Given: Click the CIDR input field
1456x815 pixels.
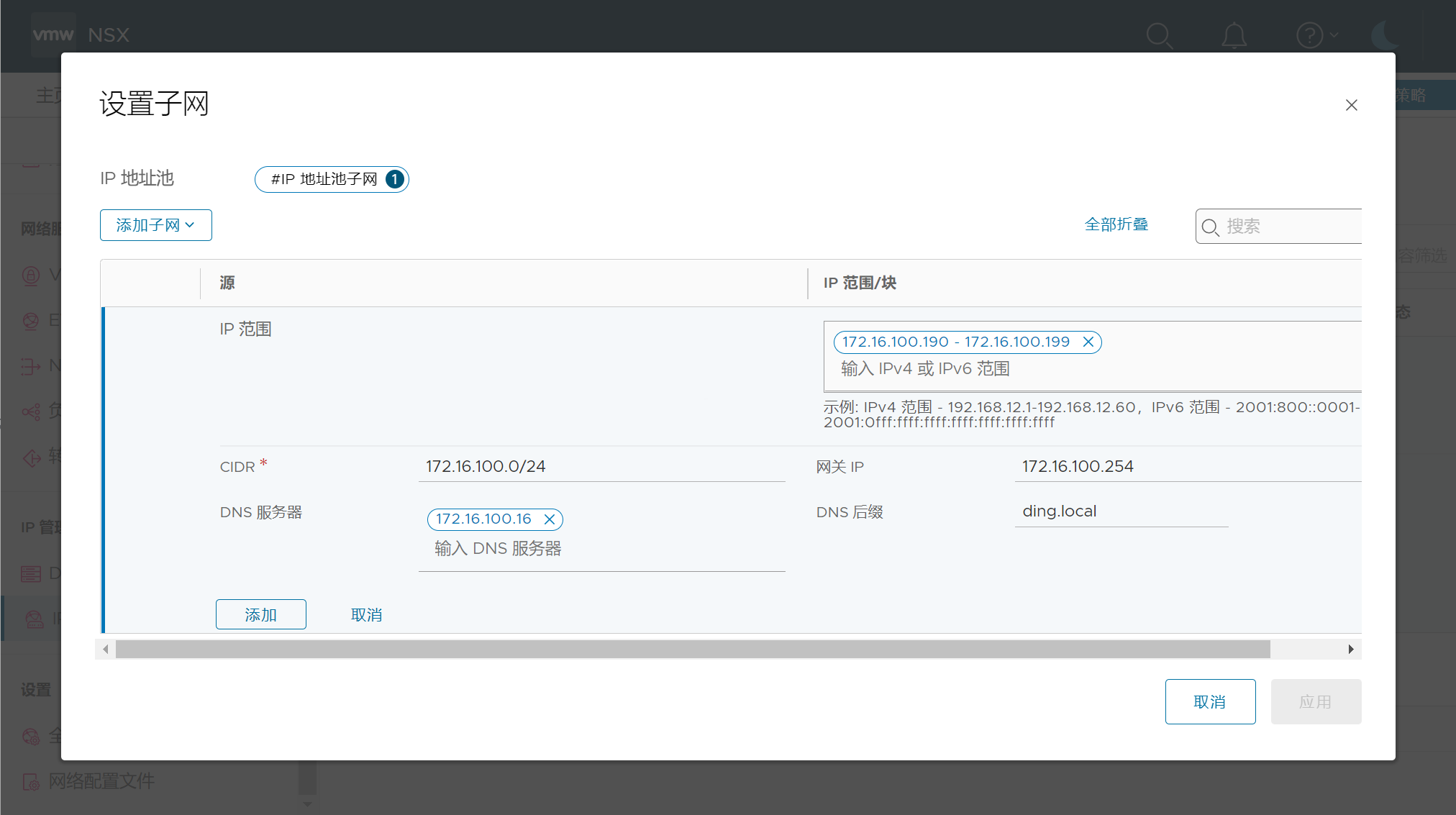Looking at the screenshot, I should pos(601,466).
